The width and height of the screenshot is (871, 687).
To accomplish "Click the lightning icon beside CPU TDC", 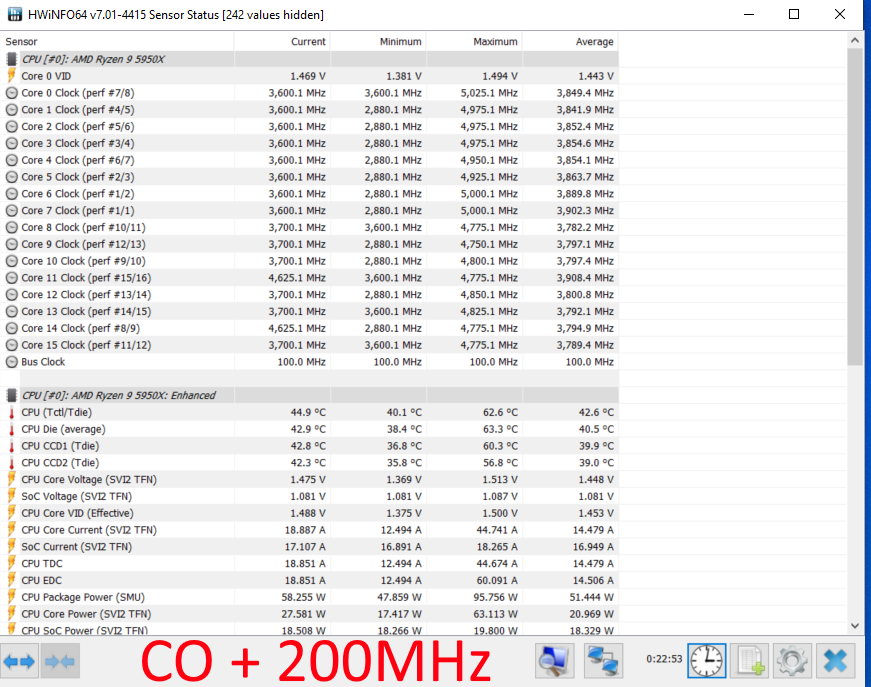I will pyautogui.click(x=11, y=563).
